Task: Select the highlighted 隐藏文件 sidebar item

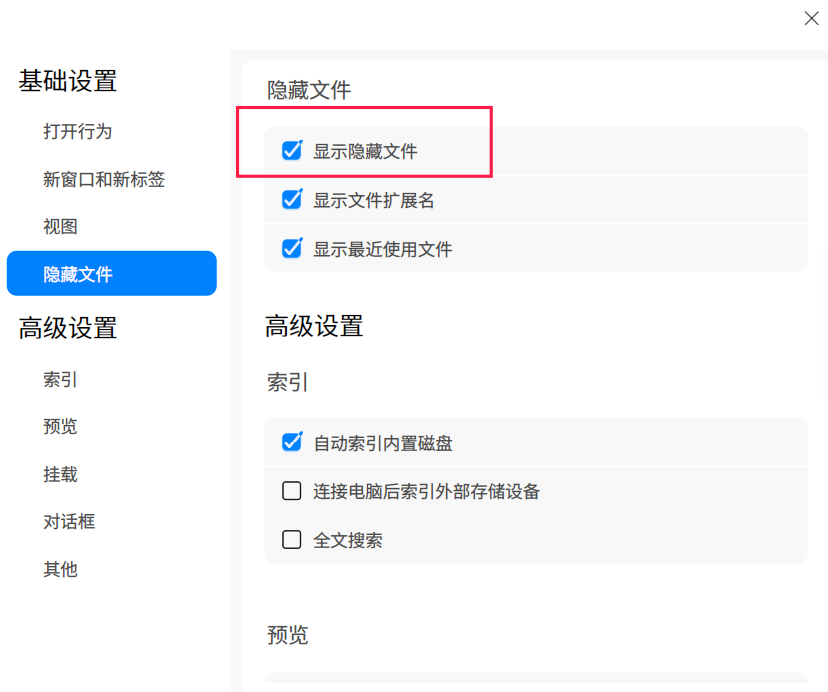Action: [111, 274]
